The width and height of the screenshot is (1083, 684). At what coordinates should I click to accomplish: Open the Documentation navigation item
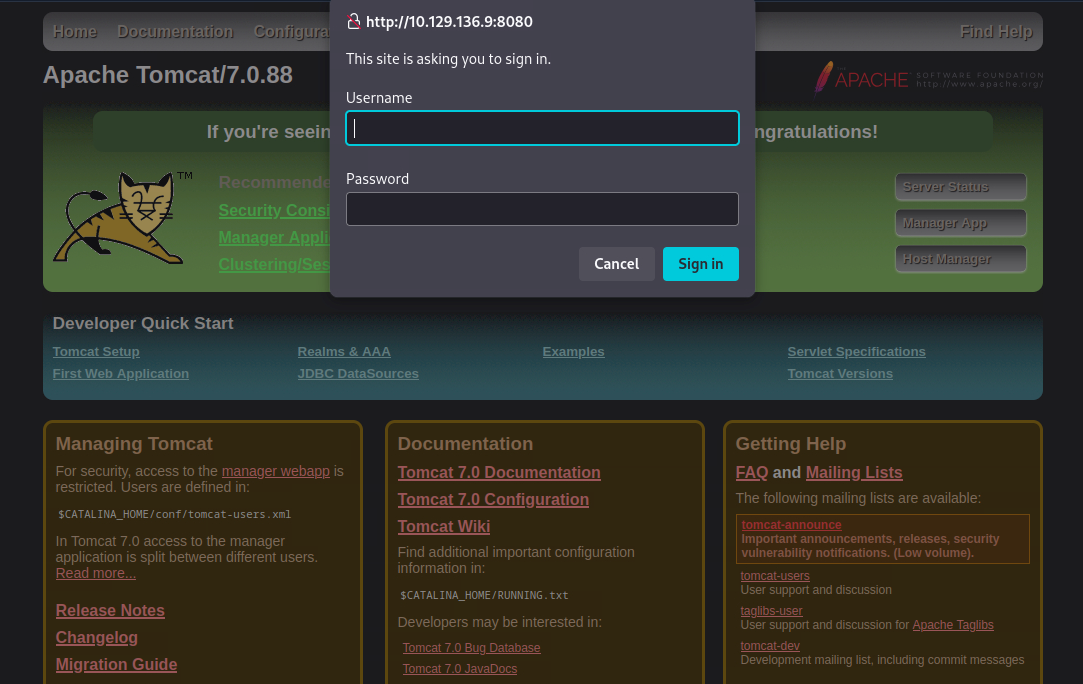[175, 32]
